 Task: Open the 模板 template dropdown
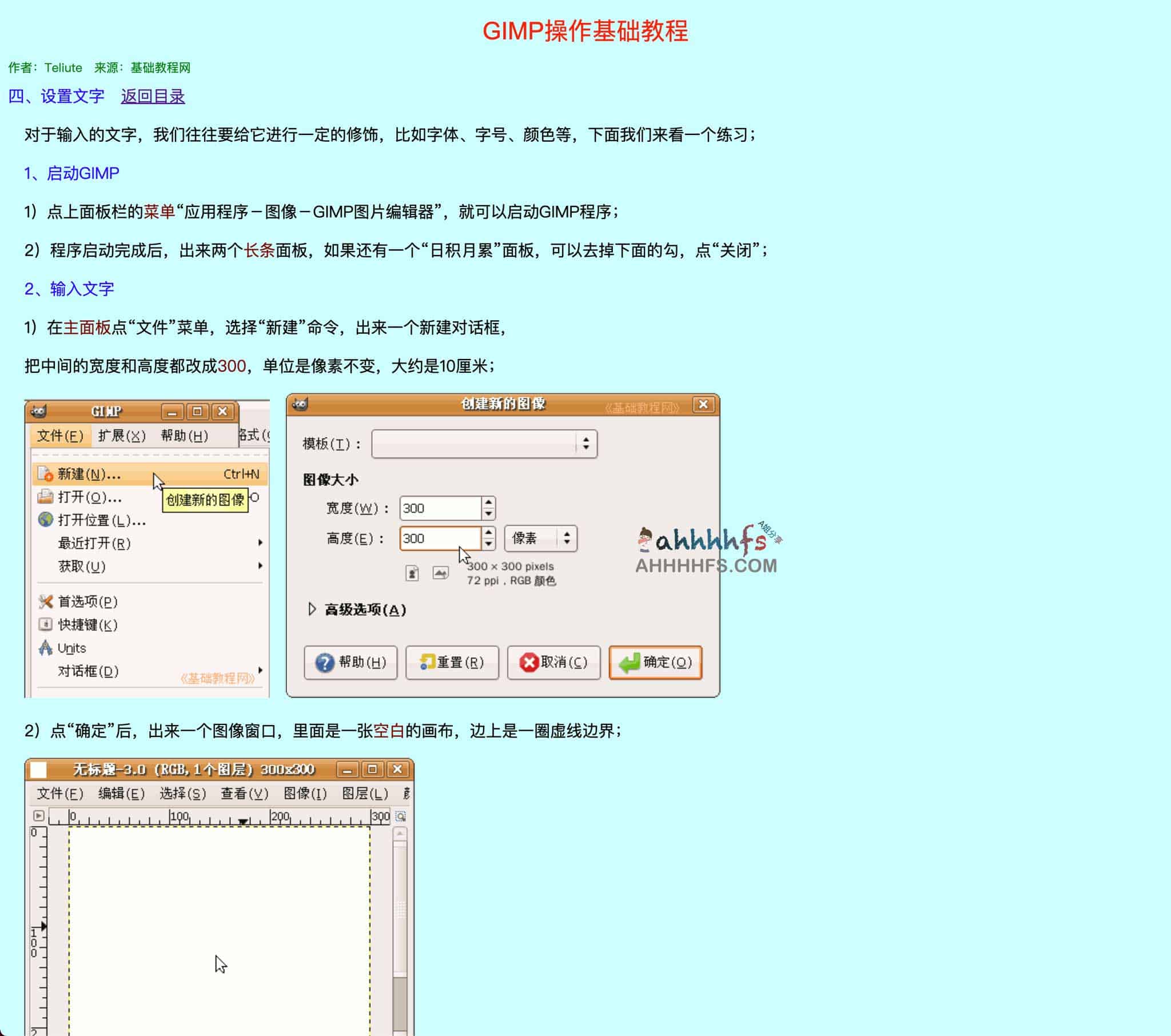(x=587, y=443)
